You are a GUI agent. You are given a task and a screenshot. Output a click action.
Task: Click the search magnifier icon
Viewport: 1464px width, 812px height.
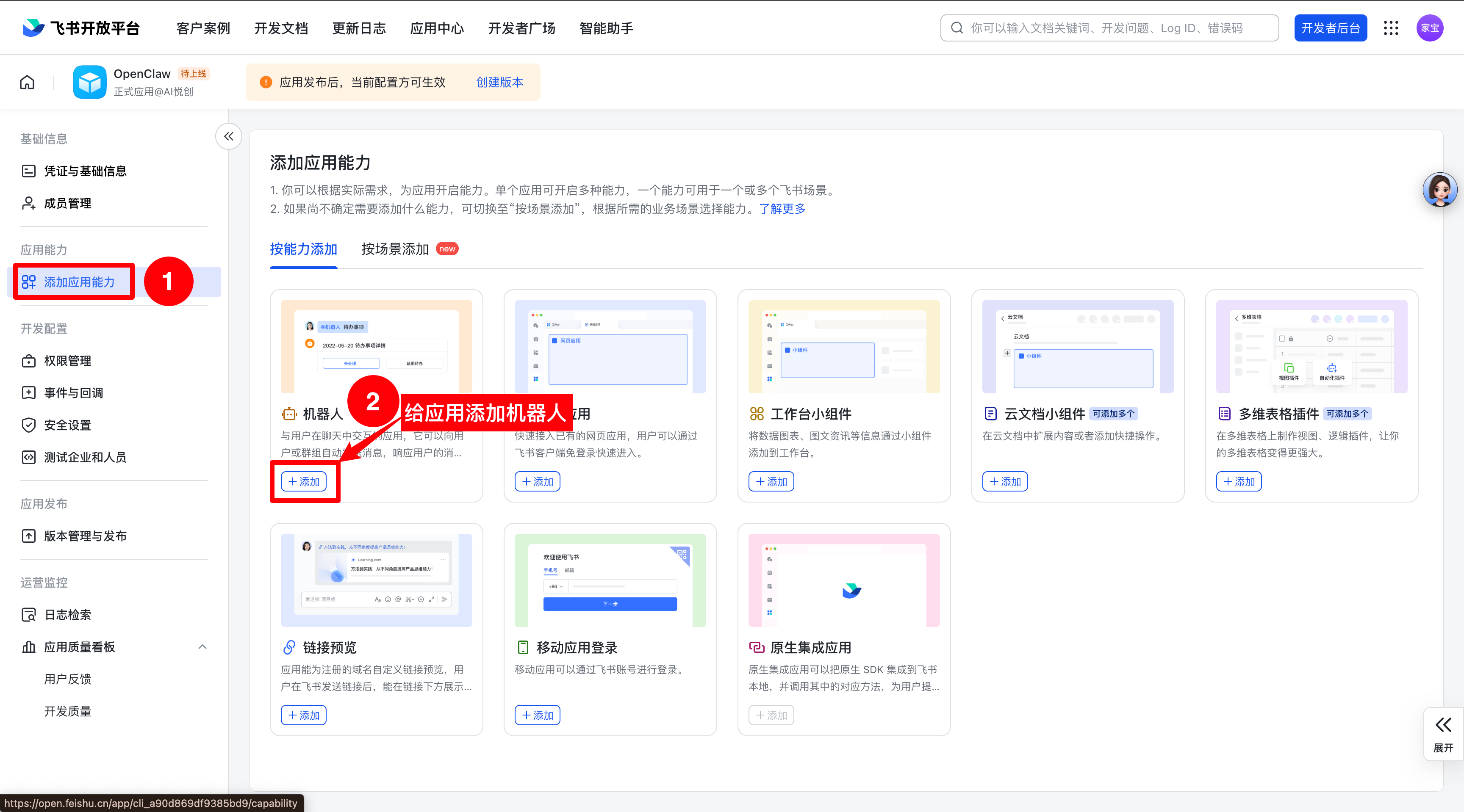click(957, 28)
